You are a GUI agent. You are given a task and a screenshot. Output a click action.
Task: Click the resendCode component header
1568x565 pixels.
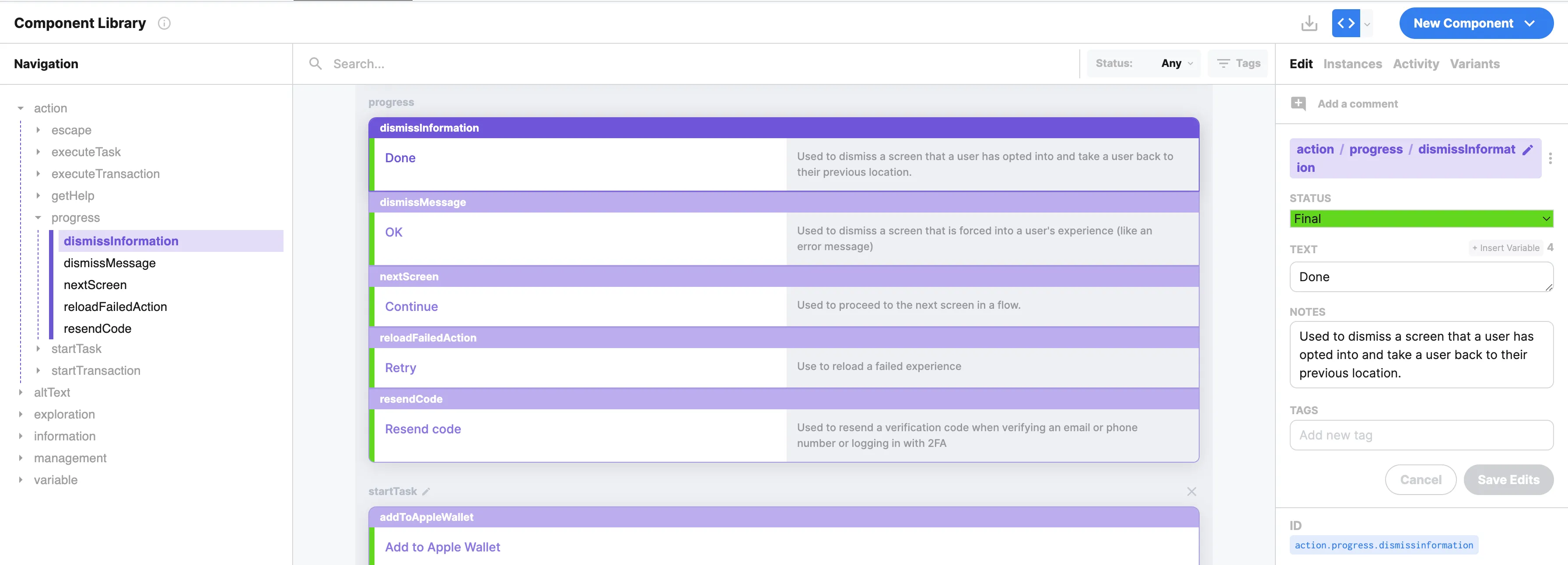pos(784,399)
